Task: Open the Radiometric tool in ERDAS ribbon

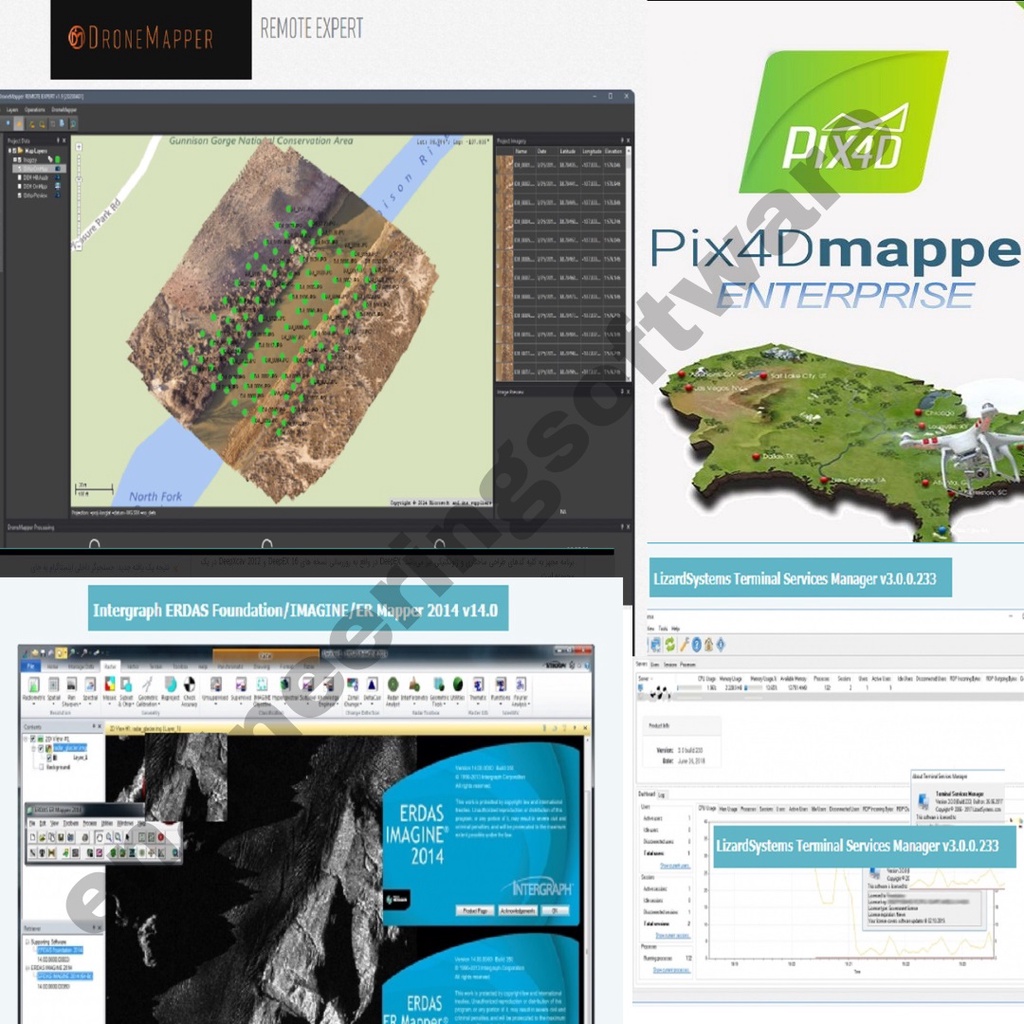Action: [x=33, y=689]
